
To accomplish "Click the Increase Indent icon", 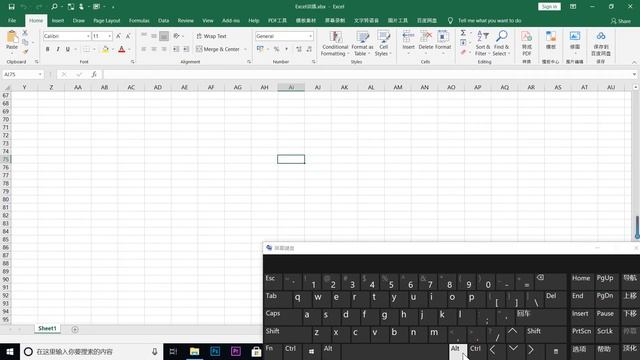I will 186,49.
